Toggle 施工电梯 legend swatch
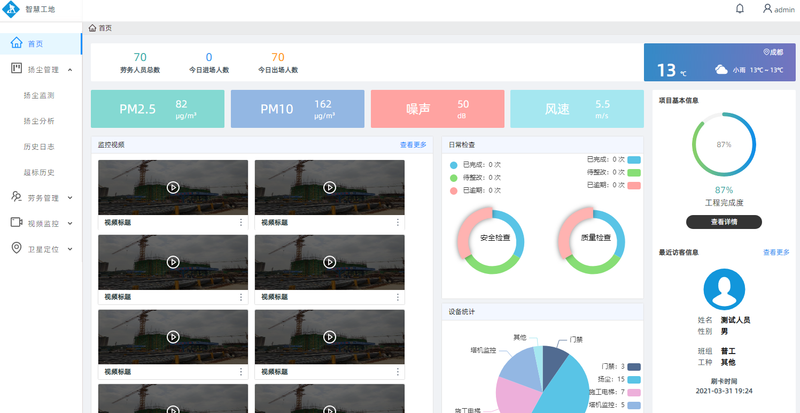The width and height of the screenshot is (800, 413). (x=634, y=392)
